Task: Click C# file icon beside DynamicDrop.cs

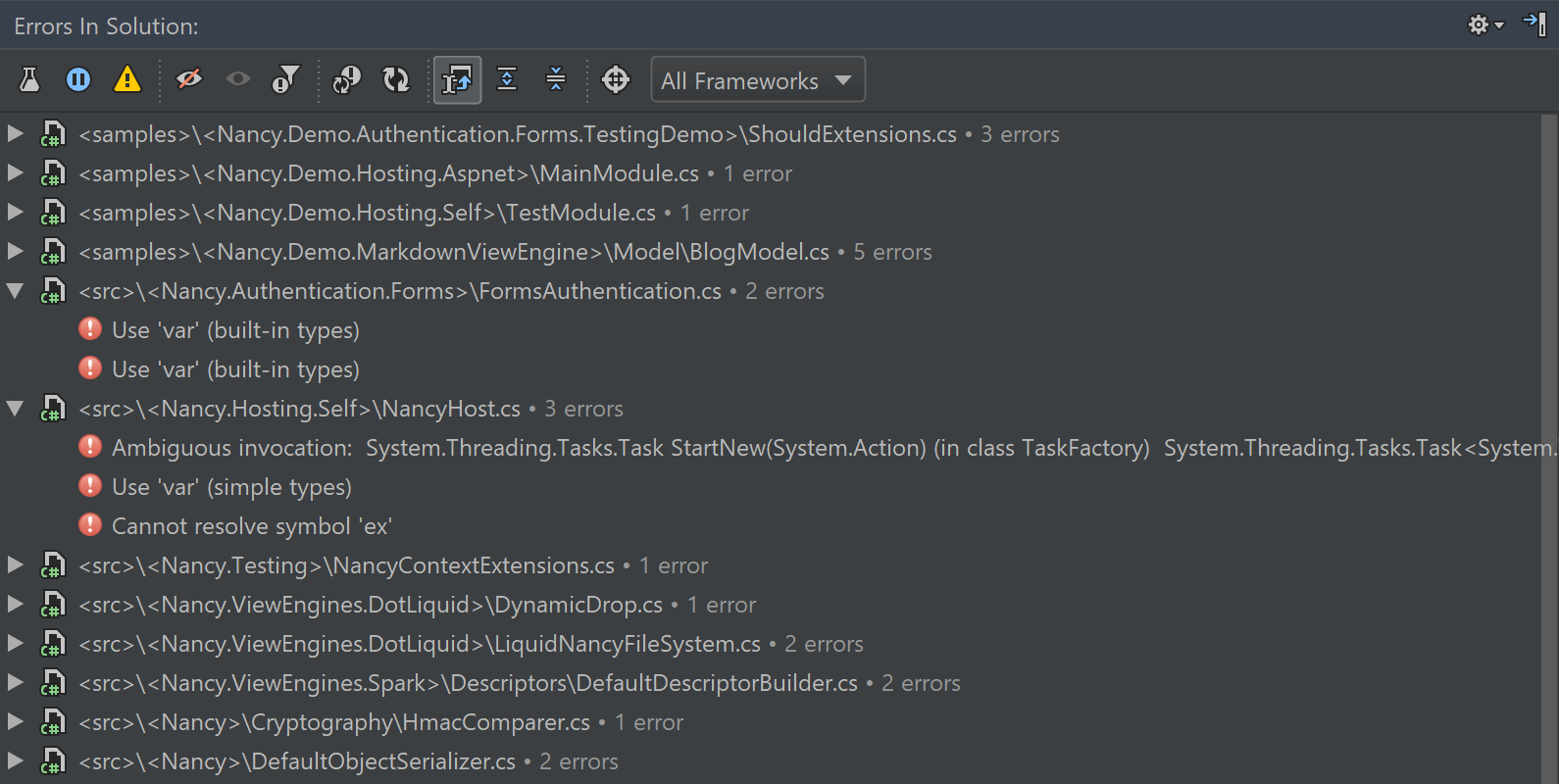Action: pos(52,605)
